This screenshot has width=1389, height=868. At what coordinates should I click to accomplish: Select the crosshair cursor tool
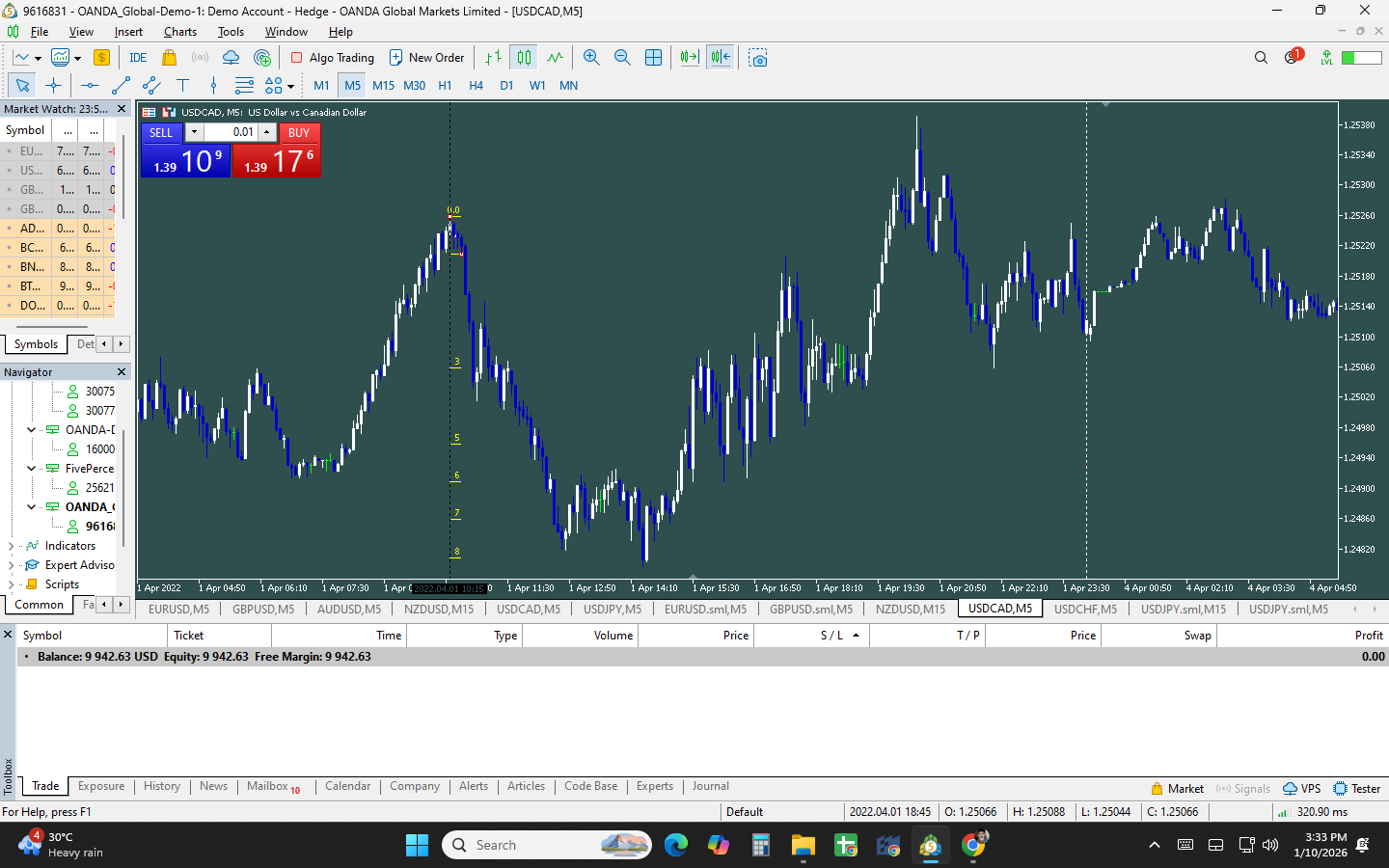tap(53, 86)
